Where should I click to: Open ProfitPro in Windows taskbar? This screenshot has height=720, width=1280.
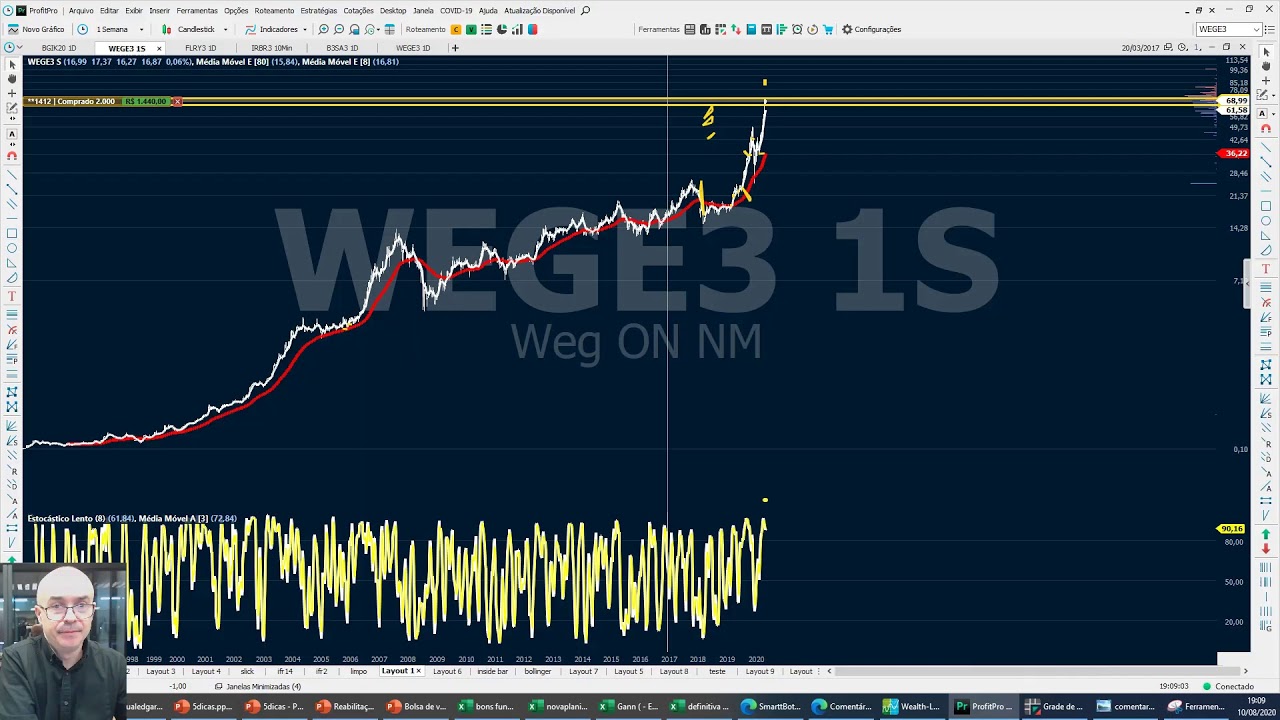pyautogui.click(x=984, y=706)
